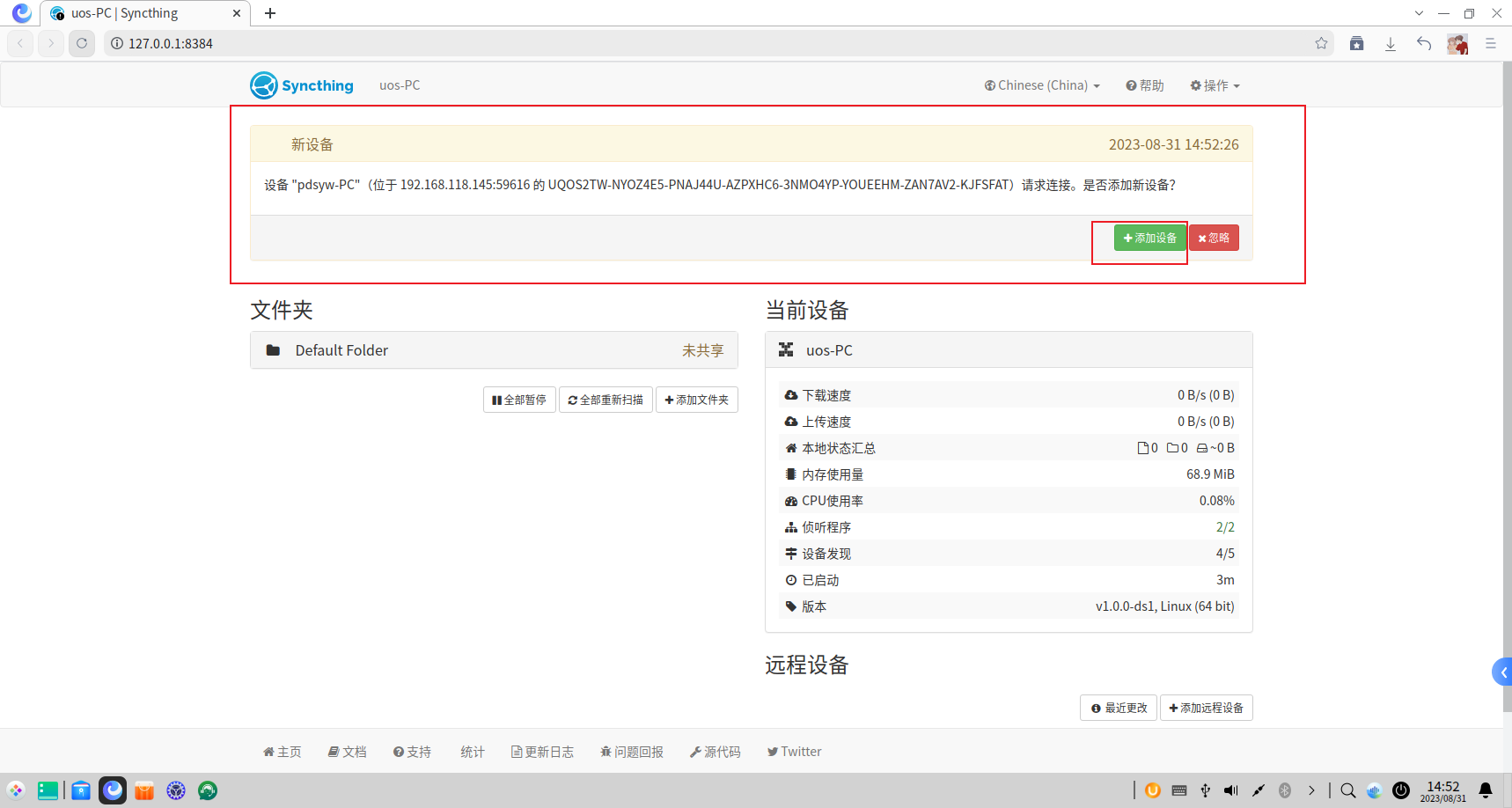
Task: Click the 已启动 clock icon
Action: pyautogui.click(x=790, y=580)
